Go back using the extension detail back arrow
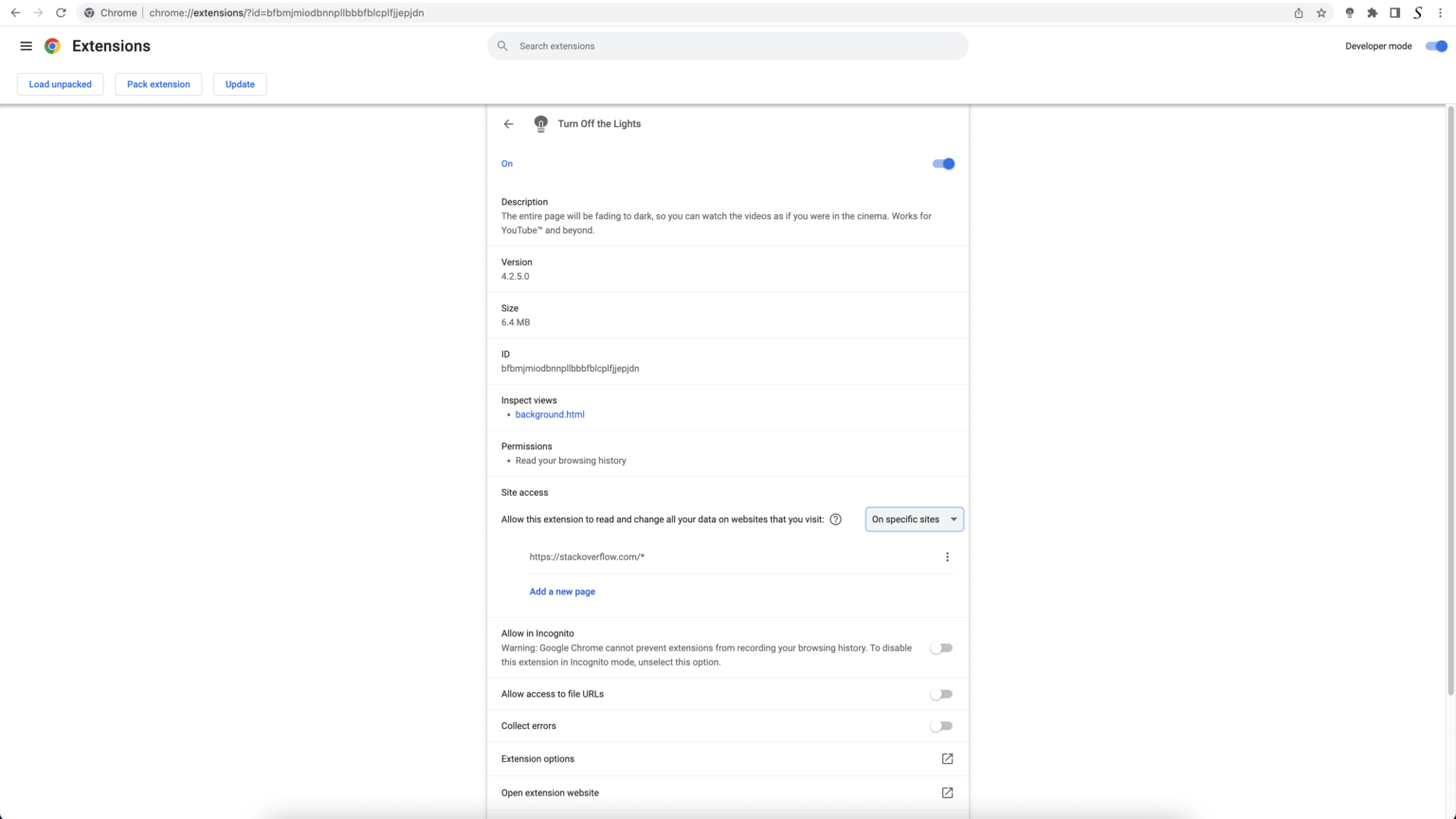1456x819 pixels. (508, 123)
